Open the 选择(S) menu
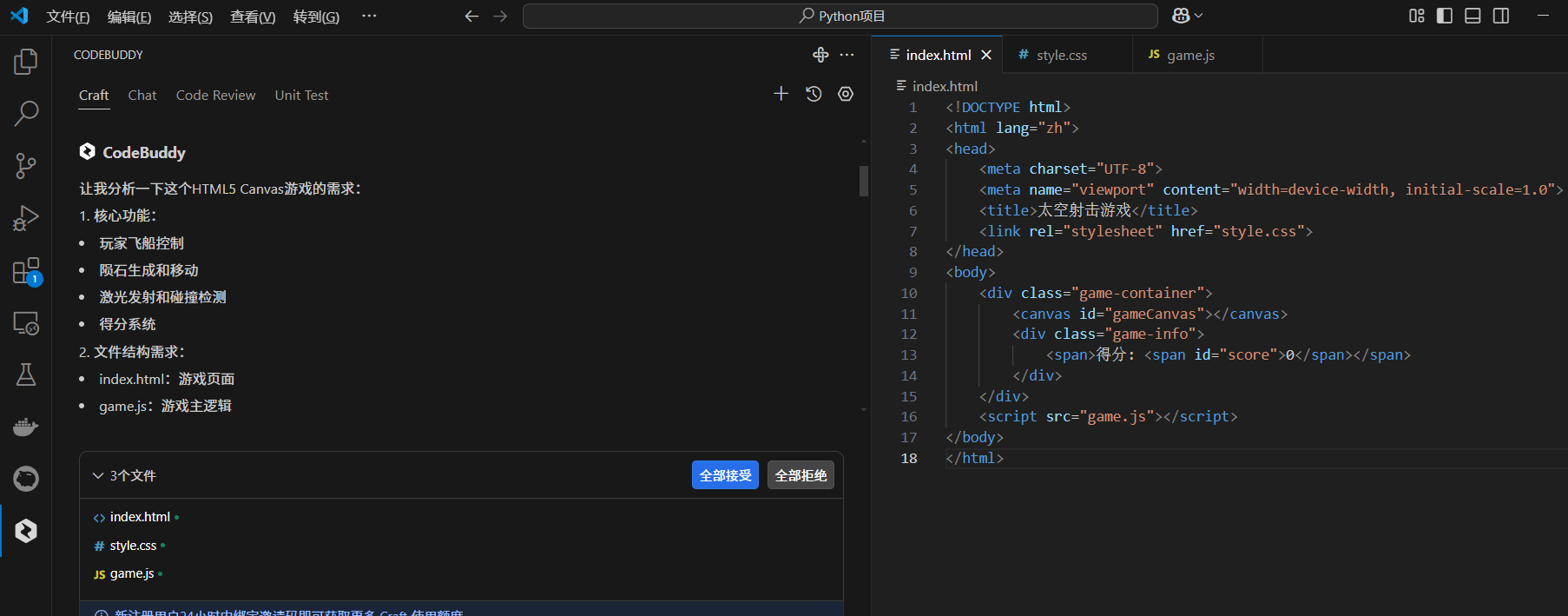The width and height of the screenshot is (1568, 616). (x=190, y=17)
